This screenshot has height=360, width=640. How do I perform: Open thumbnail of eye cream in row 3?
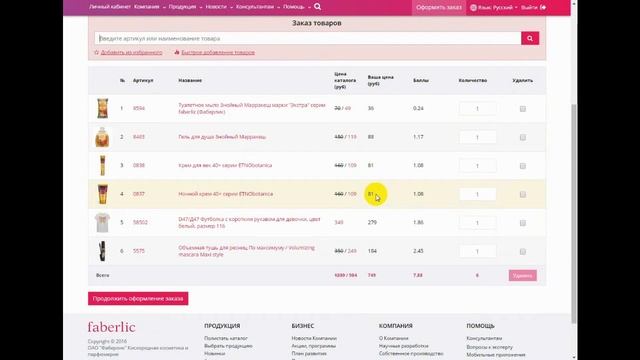point(102,165)
